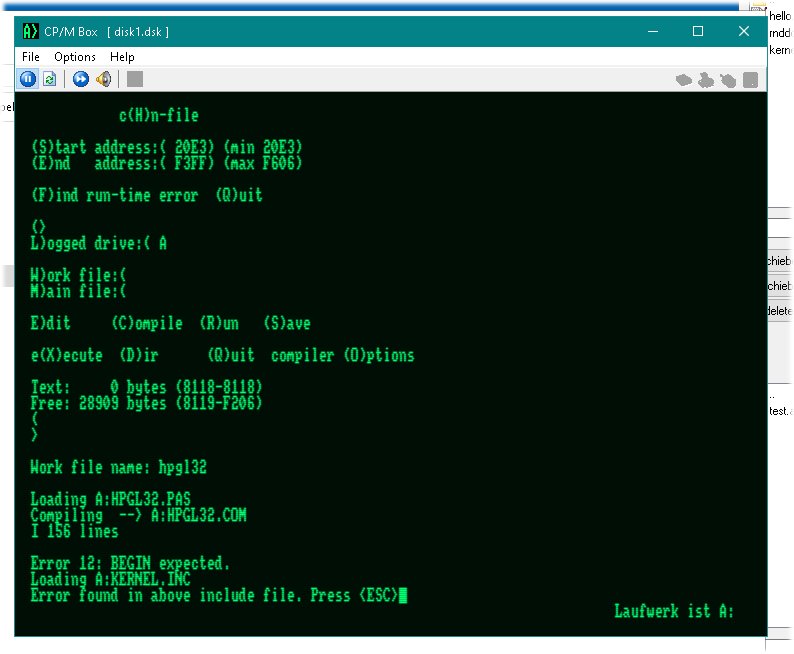The image size is (794, 654).
Task: Click the '(R)un' option text
Action: (x=219, y=323)
